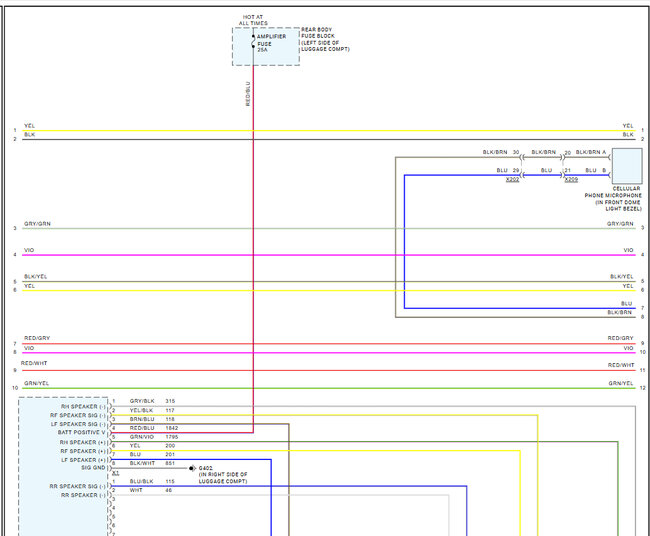Click the "BLK/BRN A" terminal label

(591, 152)
